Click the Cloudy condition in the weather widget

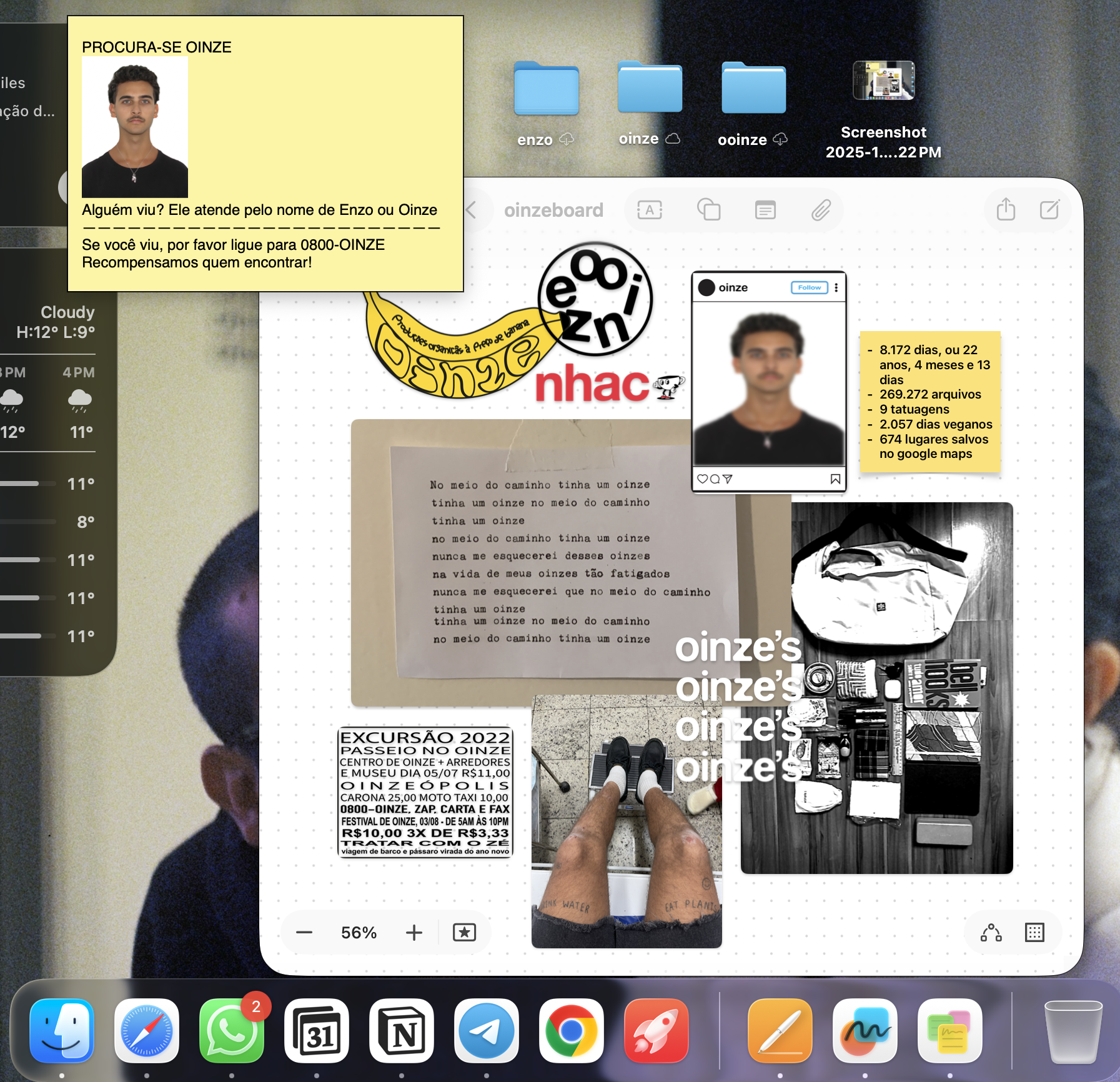[x=67, y=312]
